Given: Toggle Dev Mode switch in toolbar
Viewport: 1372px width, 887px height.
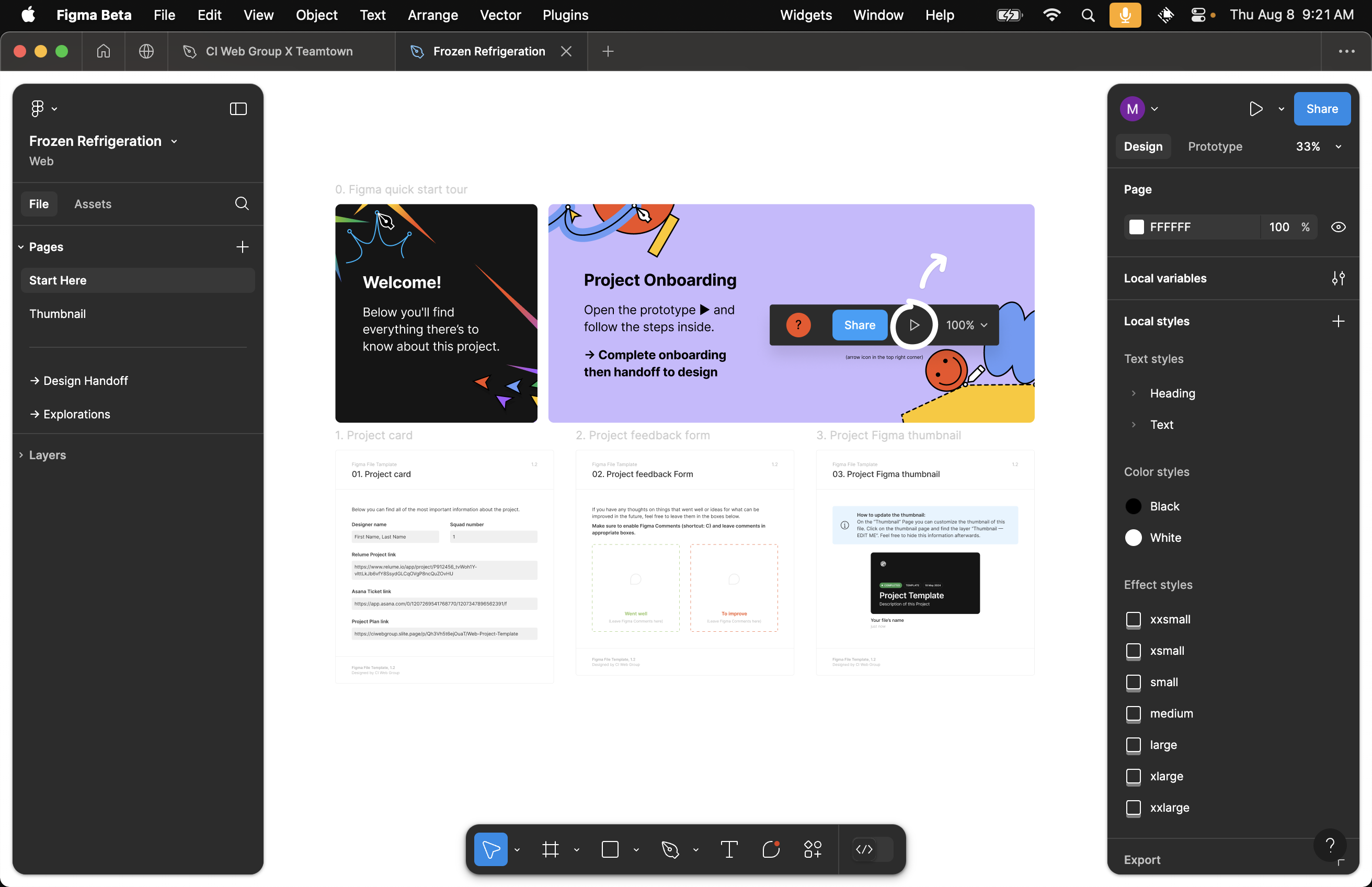Looking at the screenshot, I should point(872,849).
